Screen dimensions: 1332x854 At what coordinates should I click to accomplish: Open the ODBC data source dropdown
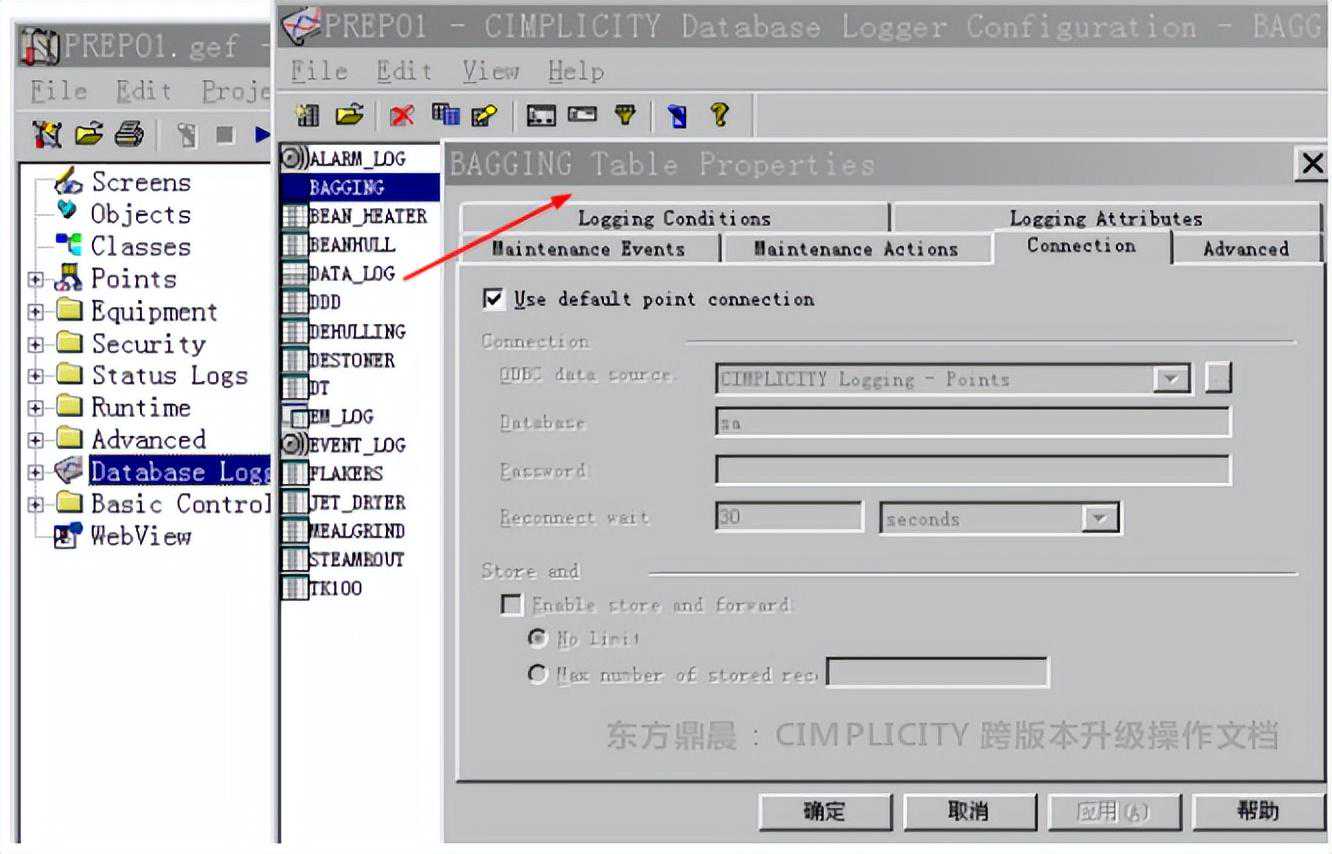pyautogui.click(x=1171, y=379)
